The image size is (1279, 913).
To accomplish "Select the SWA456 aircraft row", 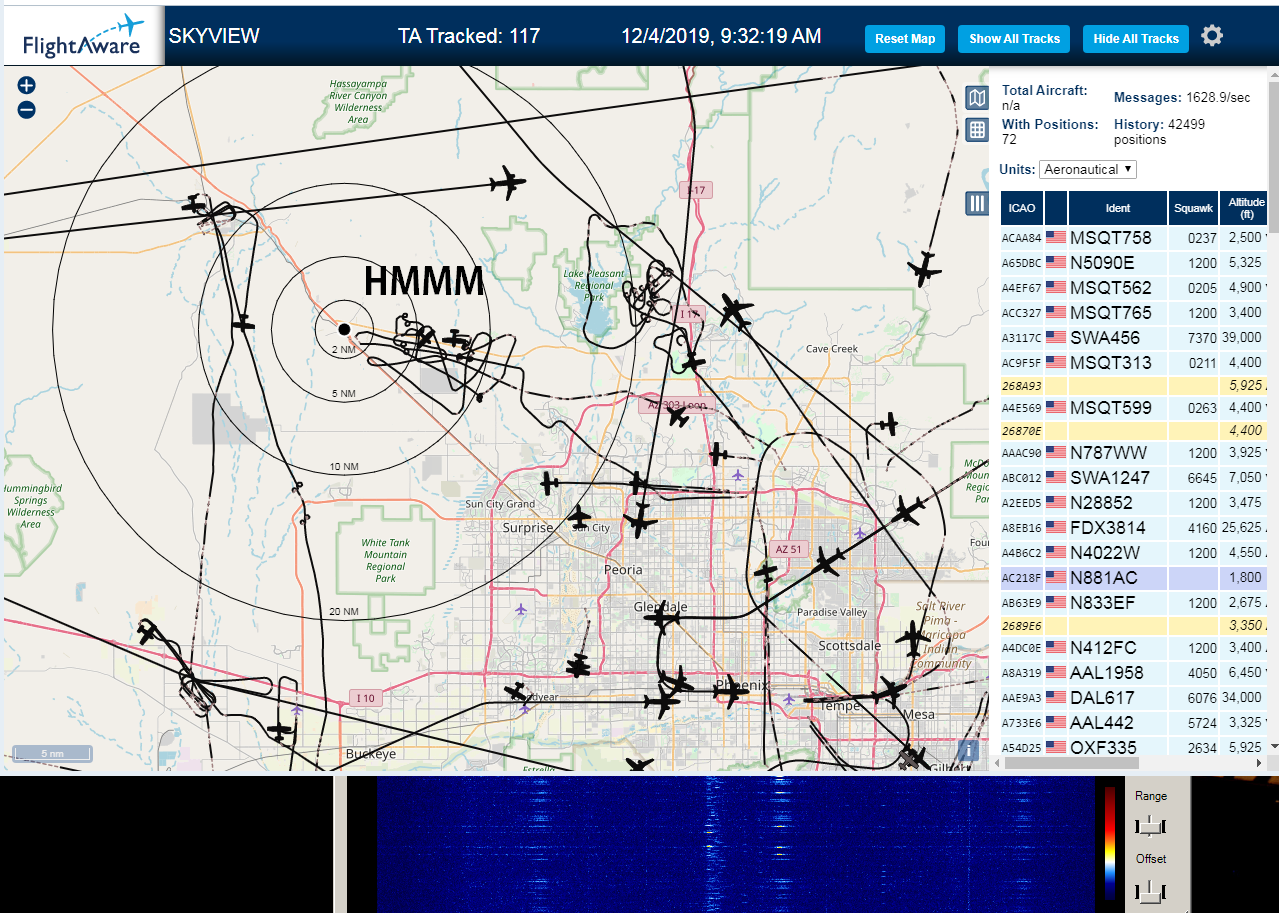I will click(1134, 338).
